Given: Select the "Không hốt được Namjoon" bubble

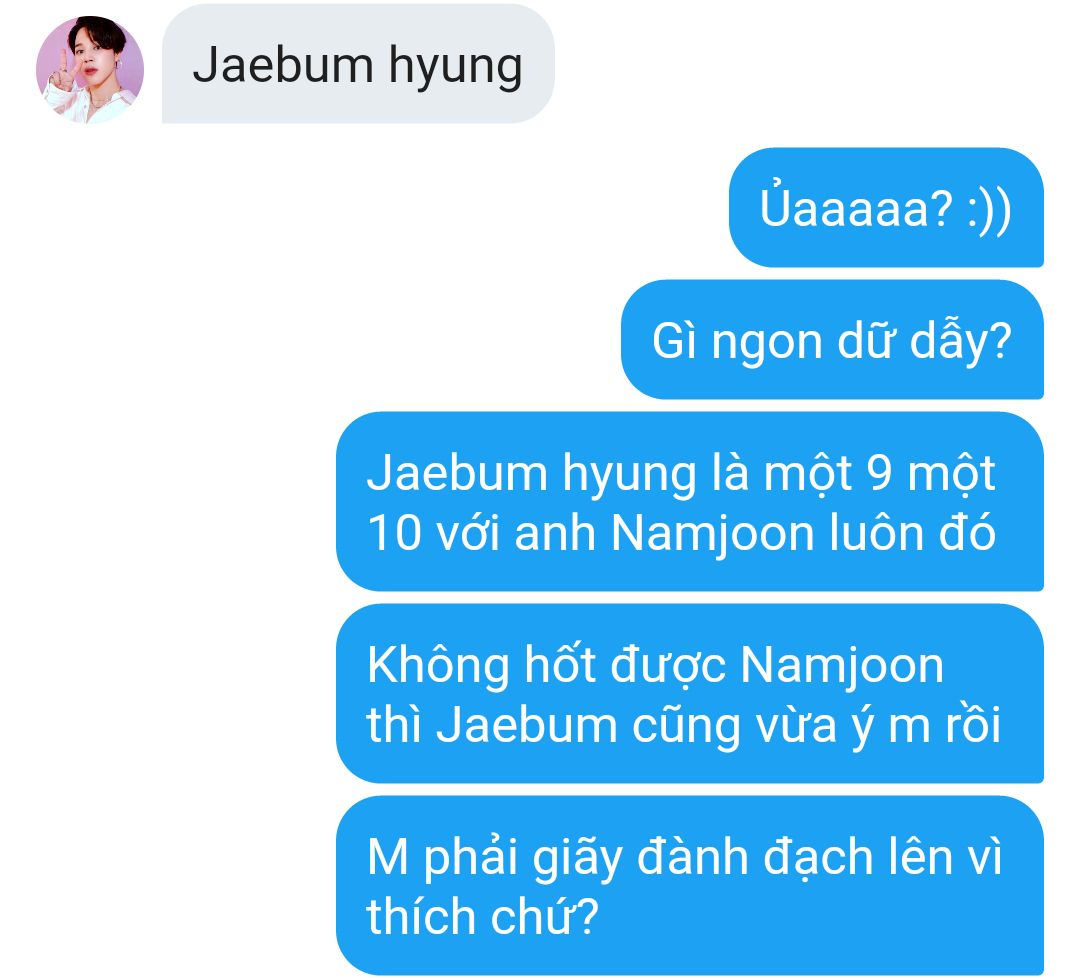Looking at the screenshot, I should (690, 694).
